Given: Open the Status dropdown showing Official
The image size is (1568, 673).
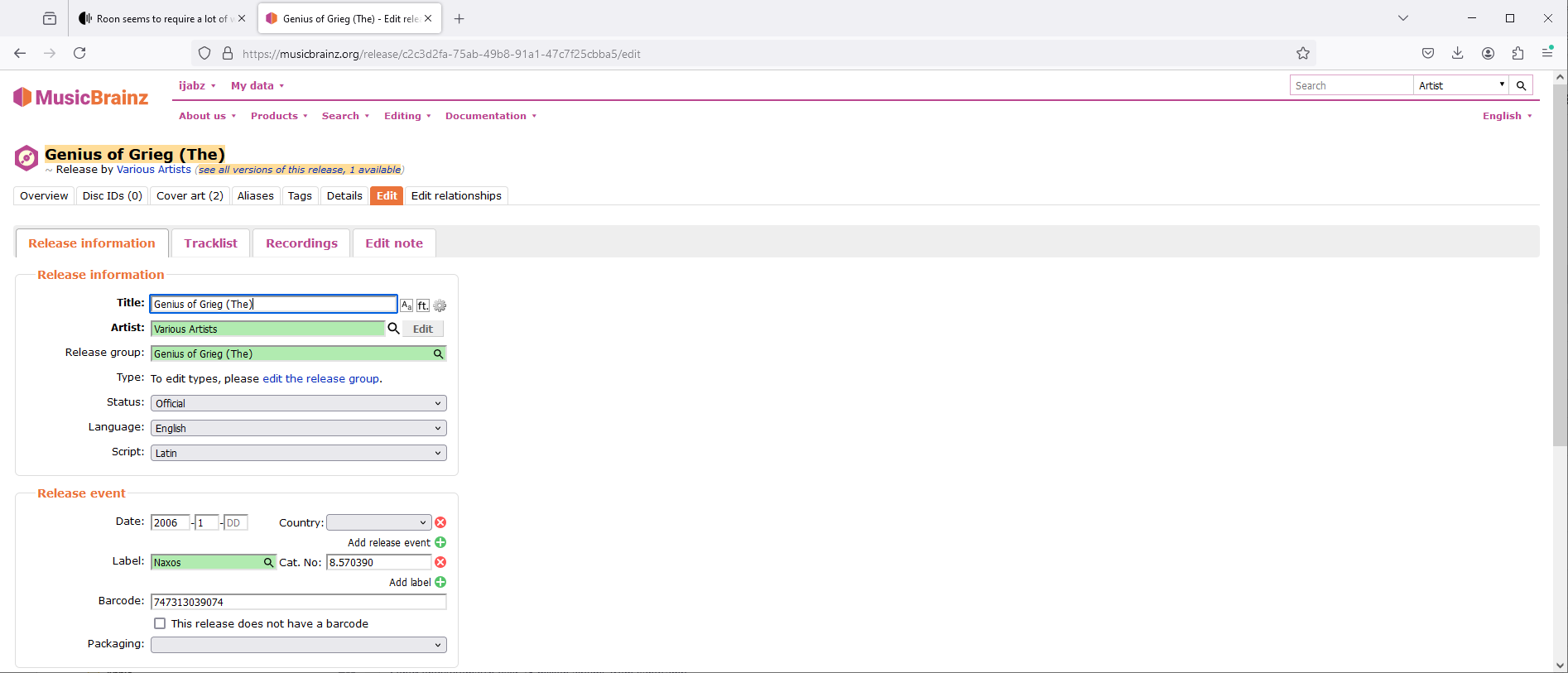Looking at the screenshot, I should (x=298, y=403).
